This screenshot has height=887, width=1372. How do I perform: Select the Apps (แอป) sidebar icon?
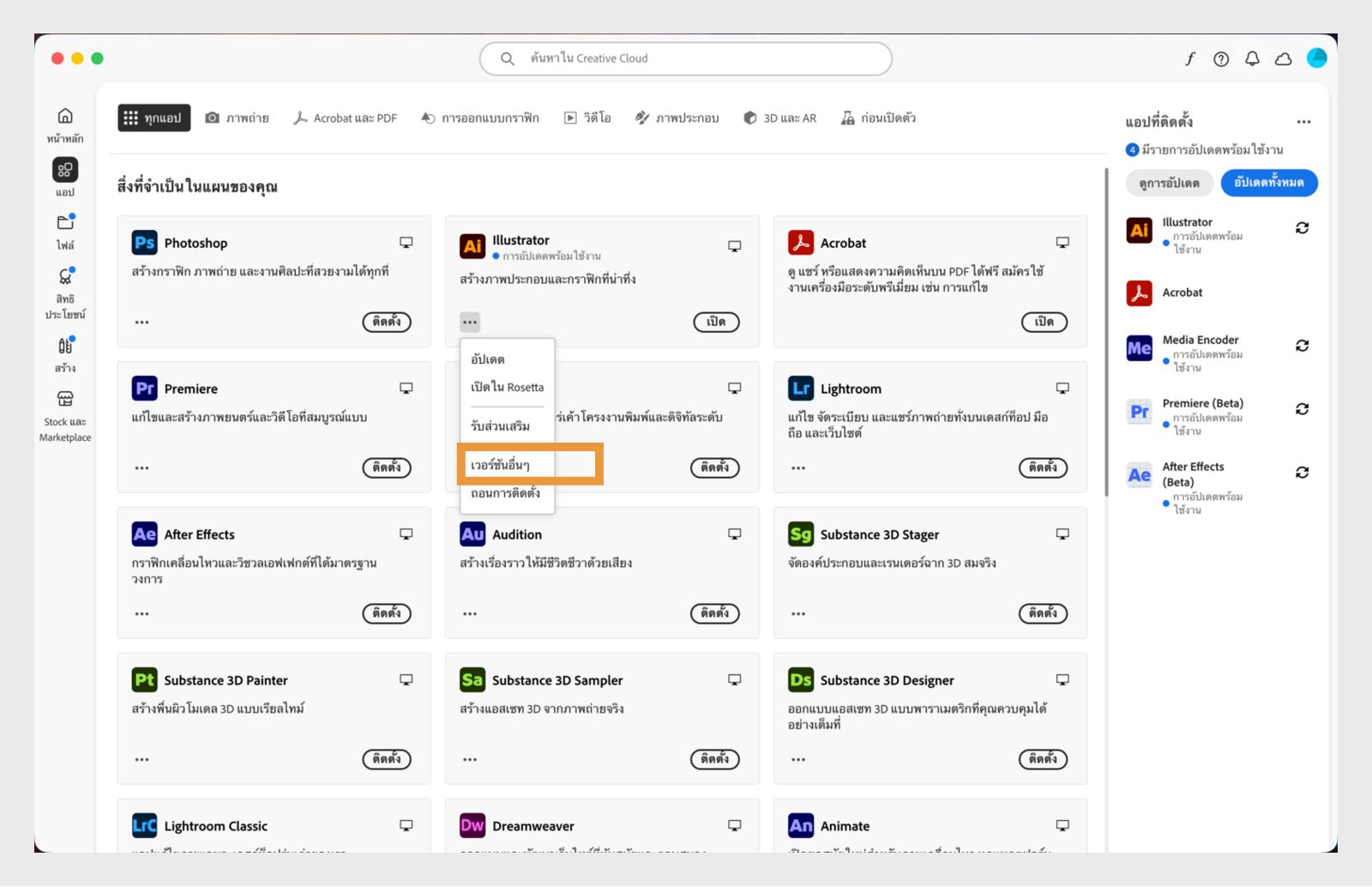[x=65, y=170]
